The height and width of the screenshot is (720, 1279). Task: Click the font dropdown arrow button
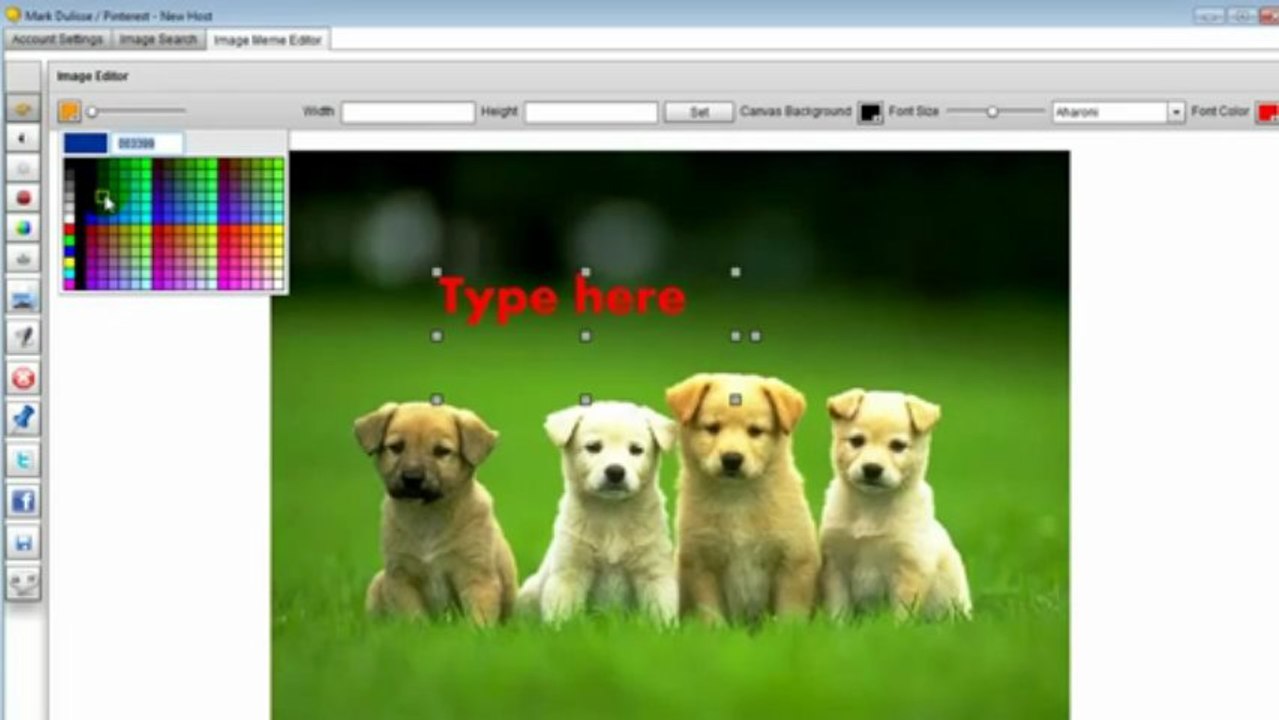(x=1176, y=112)
